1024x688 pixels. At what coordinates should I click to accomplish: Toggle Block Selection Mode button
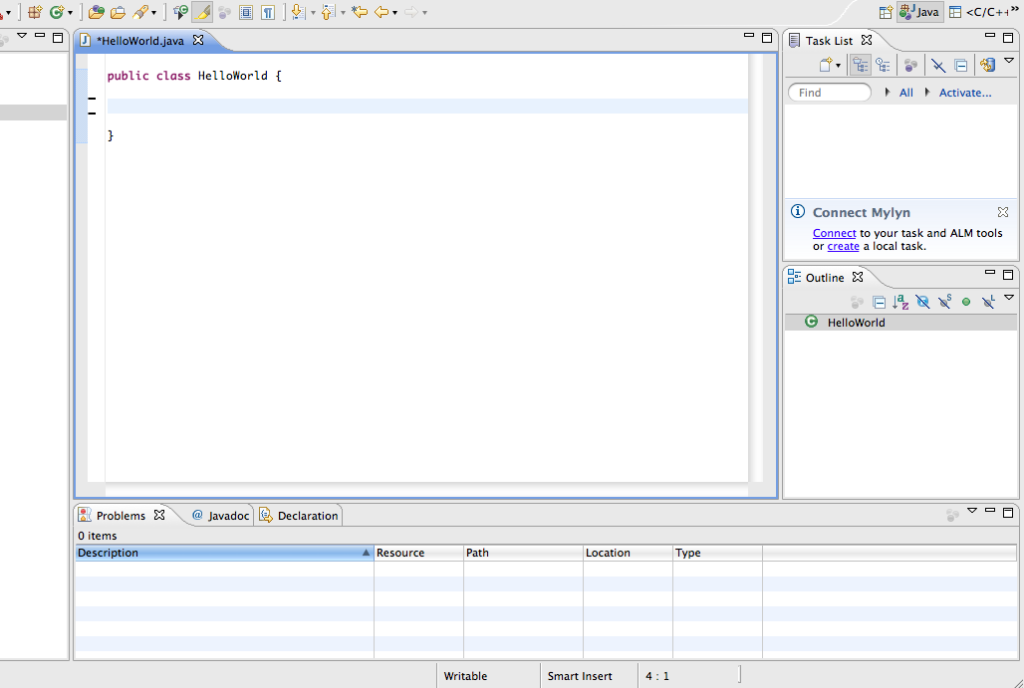click(x=246, y=12)
